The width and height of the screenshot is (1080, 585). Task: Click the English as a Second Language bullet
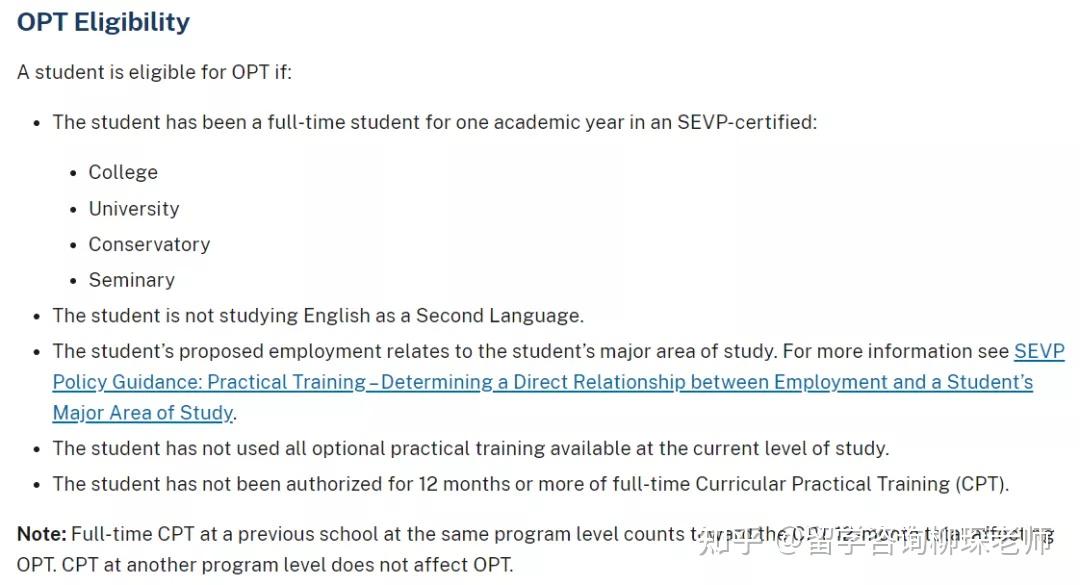(318, 315)
